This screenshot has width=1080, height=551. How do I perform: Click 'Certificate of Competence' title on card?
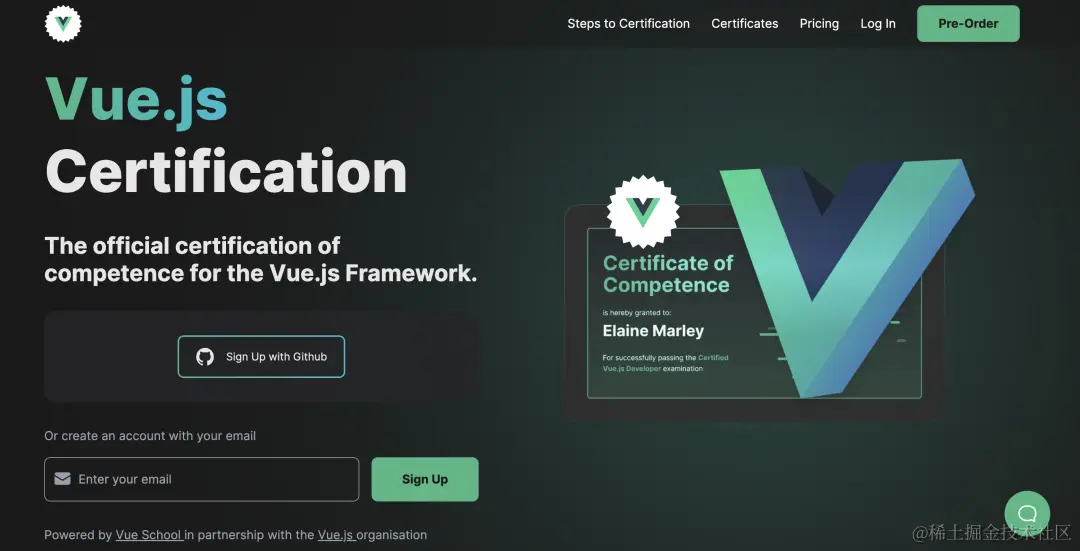(x=668, y=273)
